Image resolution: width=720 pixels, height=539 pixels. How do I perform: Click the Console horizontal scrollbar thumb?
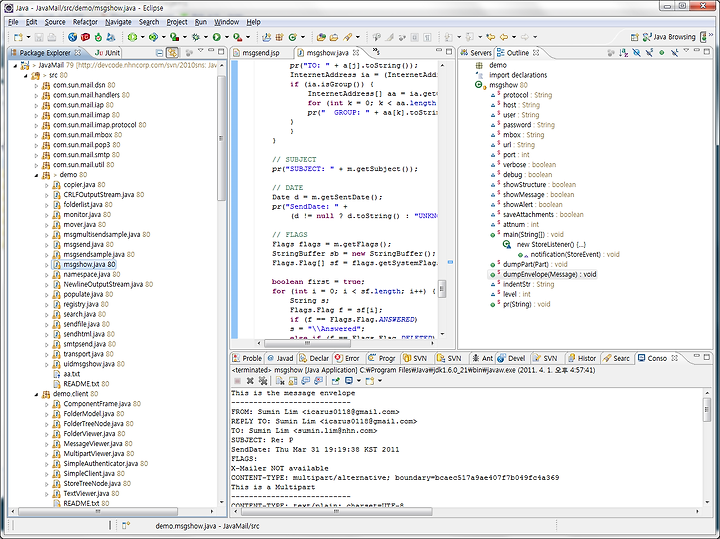(336, 511)
